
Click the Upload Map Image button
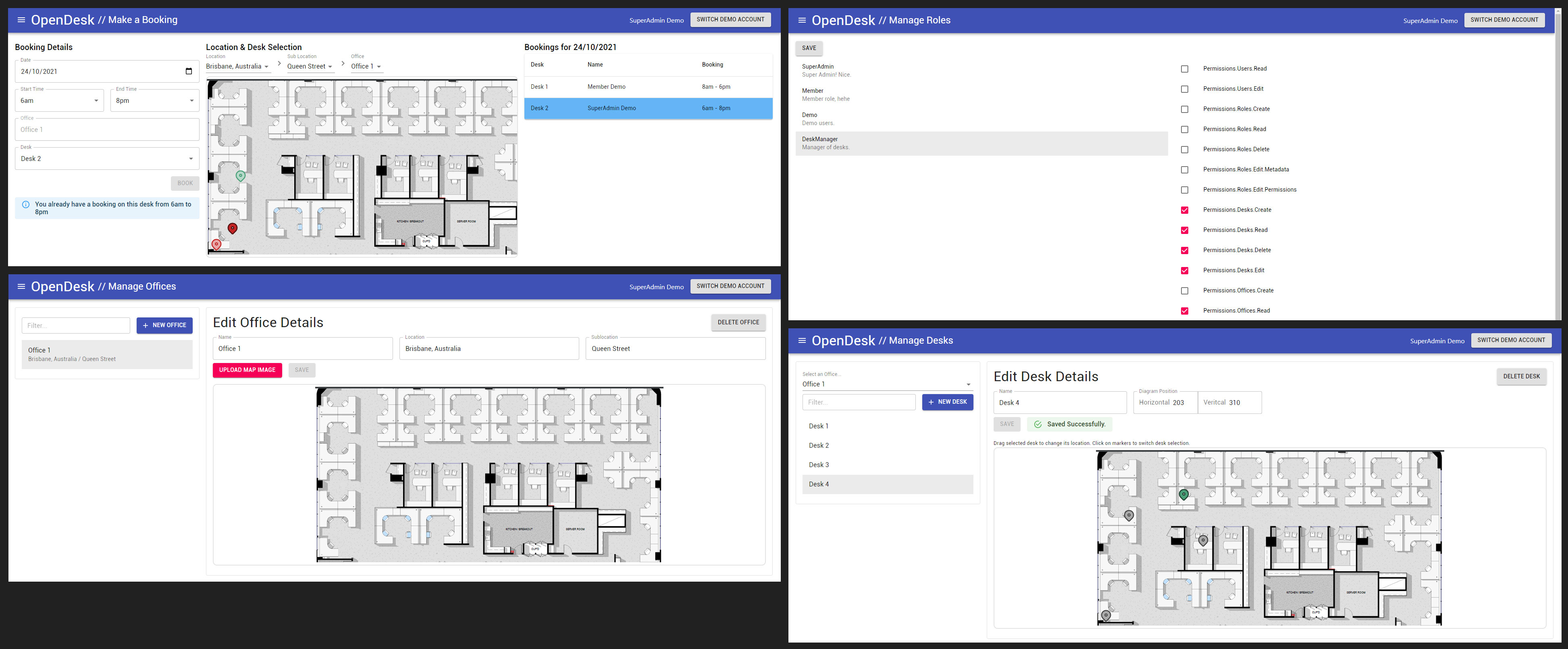point(247,370)
